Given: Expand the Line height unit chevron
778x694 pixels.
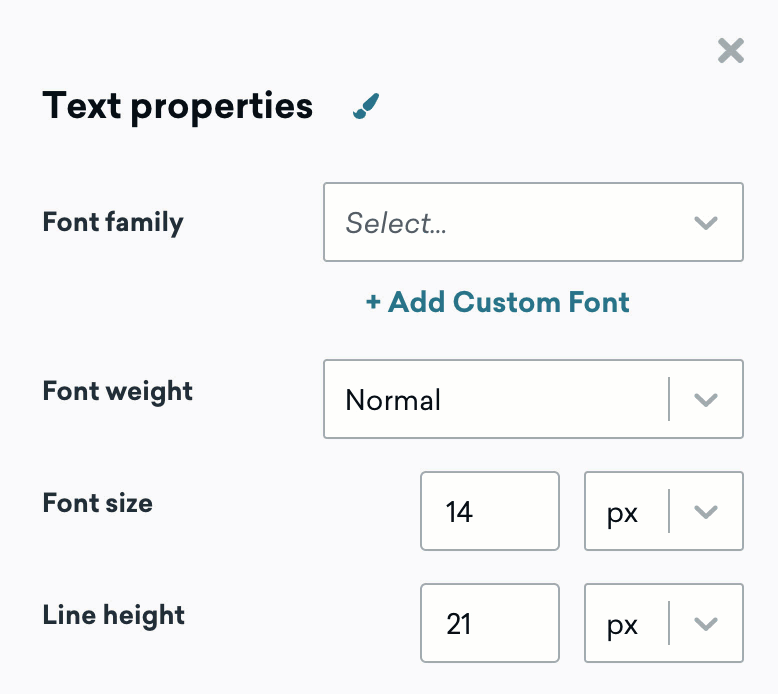Looking at the screenshot, I should pyautogui.click(x=706, y=624).
